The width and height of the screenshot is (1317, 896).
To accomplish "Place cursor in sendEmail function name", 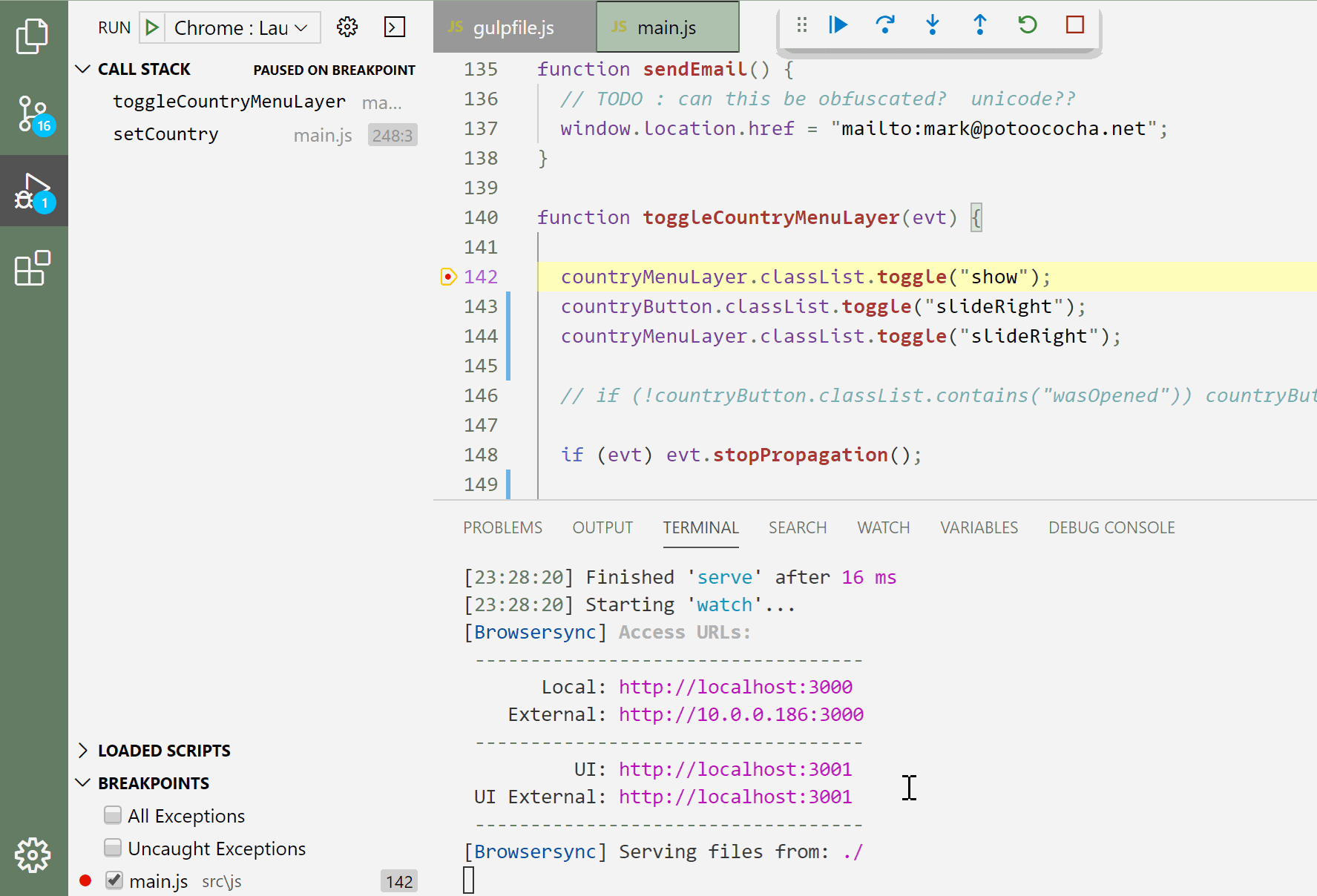I will point(694,69).
